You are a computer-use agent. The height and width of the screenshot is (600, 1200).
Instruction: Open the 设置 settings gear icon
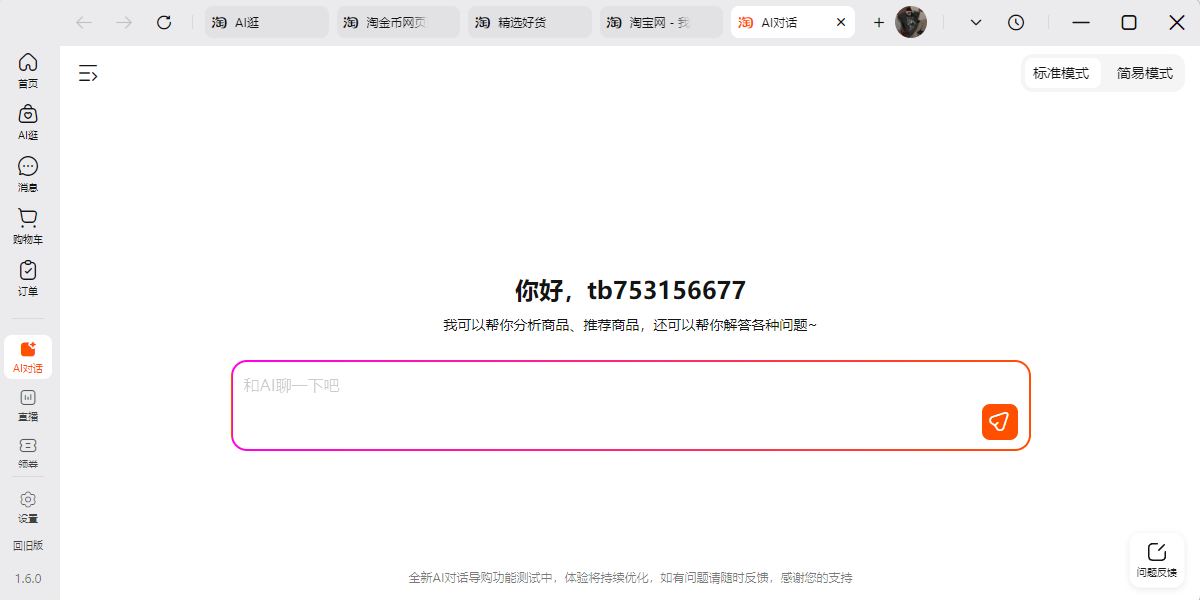[28, 506]
